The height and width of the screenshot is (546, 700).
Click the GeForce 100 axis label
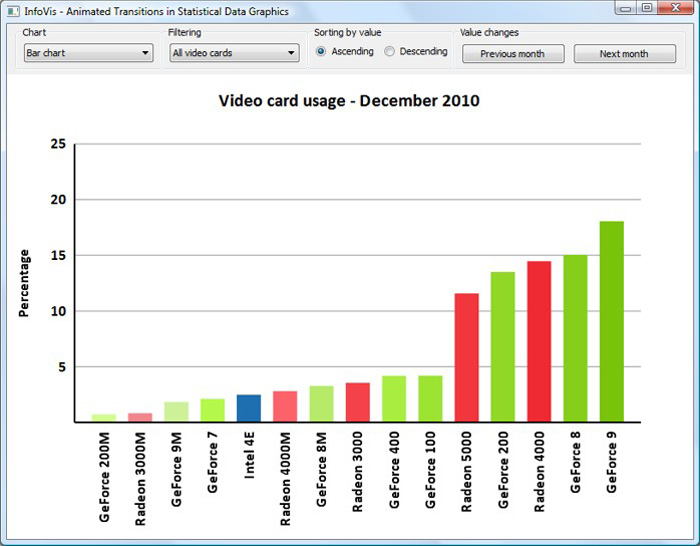430,470
